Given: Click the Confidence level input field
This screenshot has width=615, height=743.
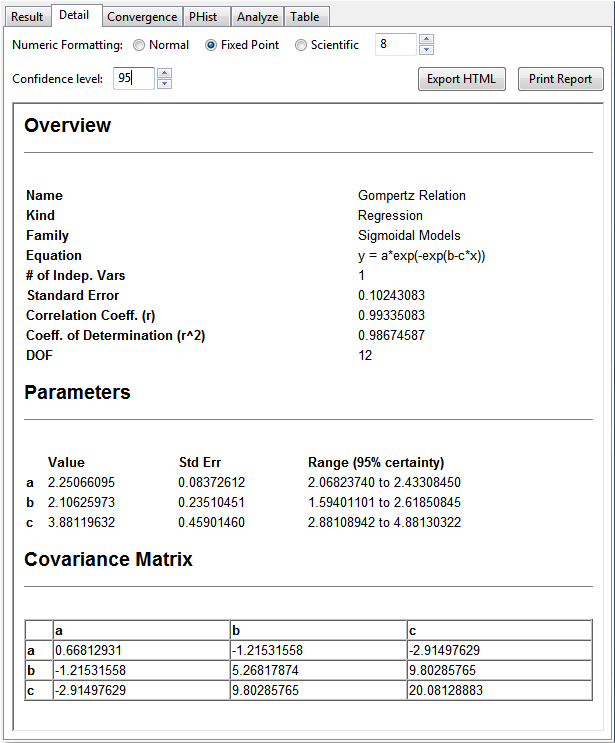Looking at the screenshot, I should click(134, 78).
